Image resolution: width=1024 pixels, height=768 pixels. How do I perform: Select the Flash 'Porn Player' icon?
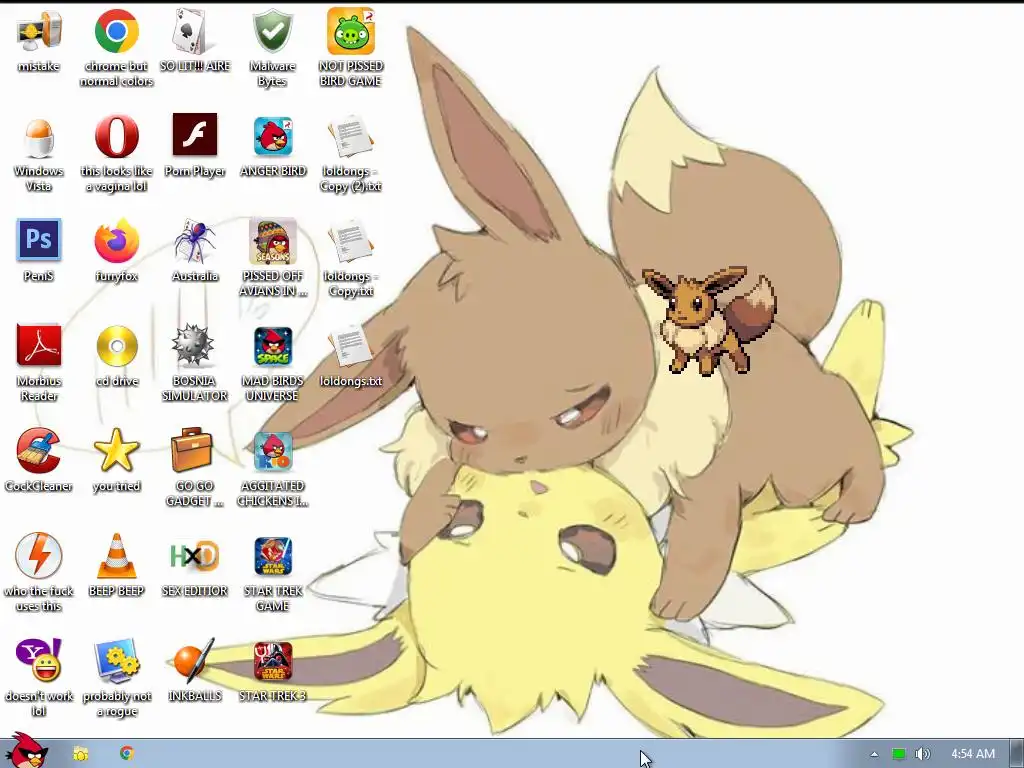tap(195, 135)
